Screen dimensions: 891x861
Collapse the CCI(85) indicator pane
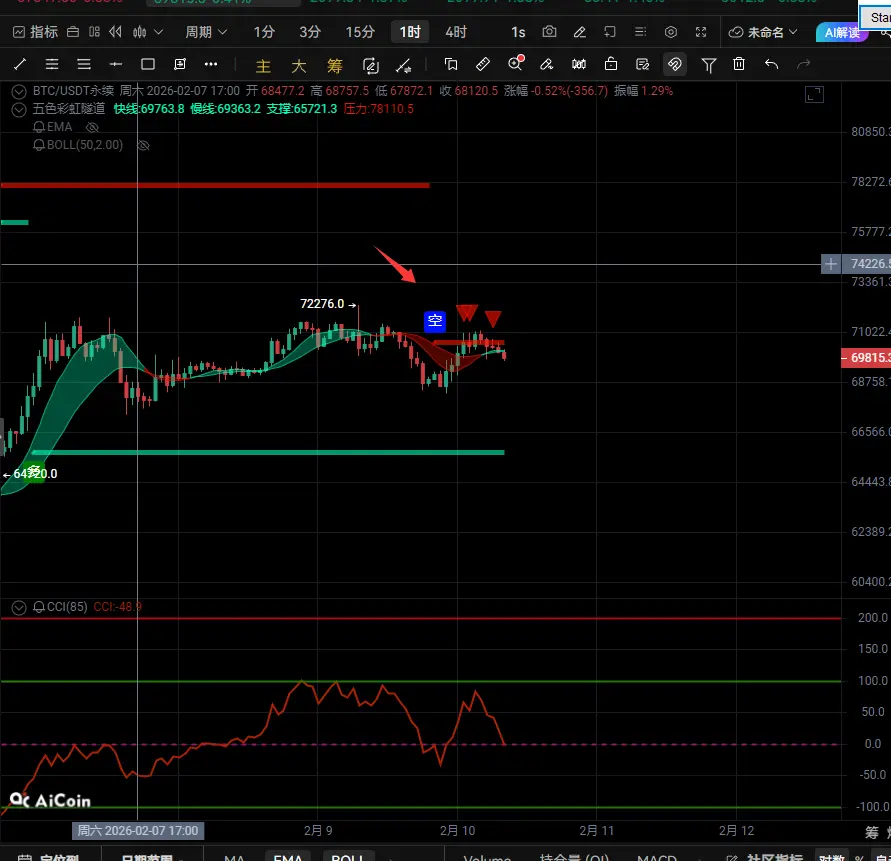pos(19,608)
